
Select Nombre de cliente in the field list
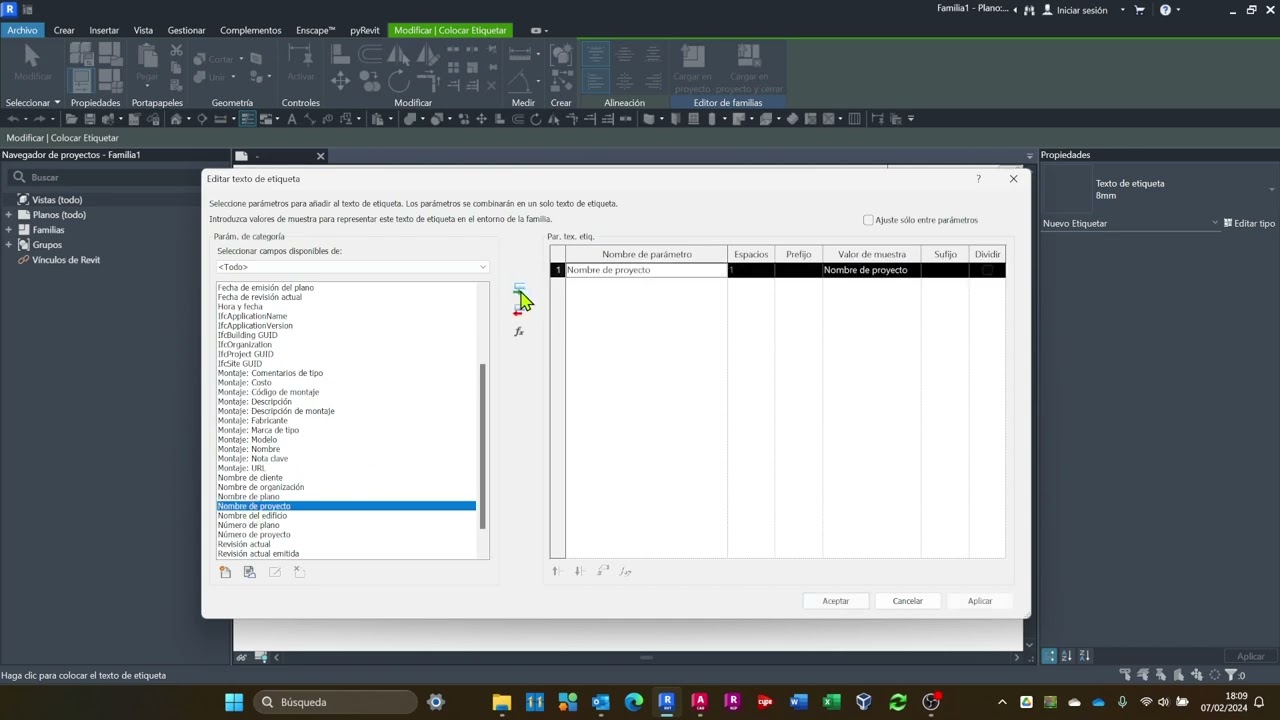(250, 478)
